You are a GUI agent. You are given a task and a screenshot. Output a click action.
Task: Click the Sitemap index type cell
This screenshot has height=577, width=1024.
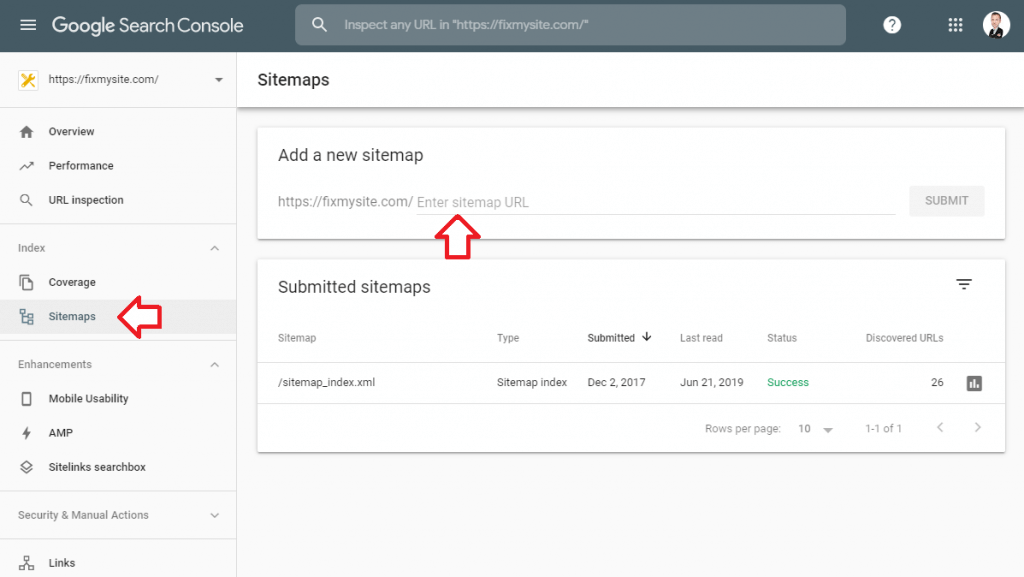point(532,382)
